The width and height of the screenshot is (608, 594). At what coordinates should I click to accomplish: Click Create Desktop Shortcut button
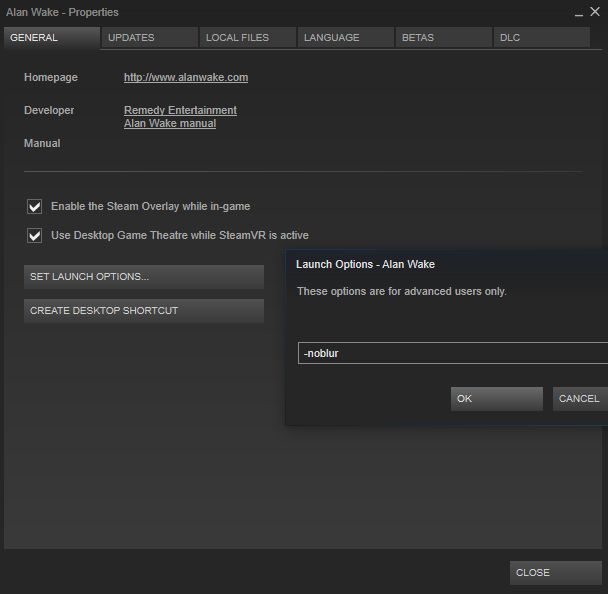tap(144, 311)
